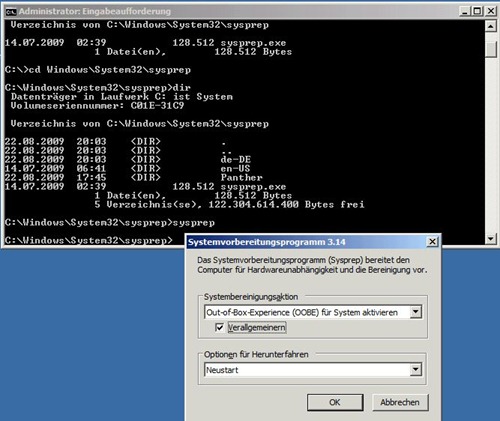Click the console scrollbar down arrow

[x=490, y=238]
